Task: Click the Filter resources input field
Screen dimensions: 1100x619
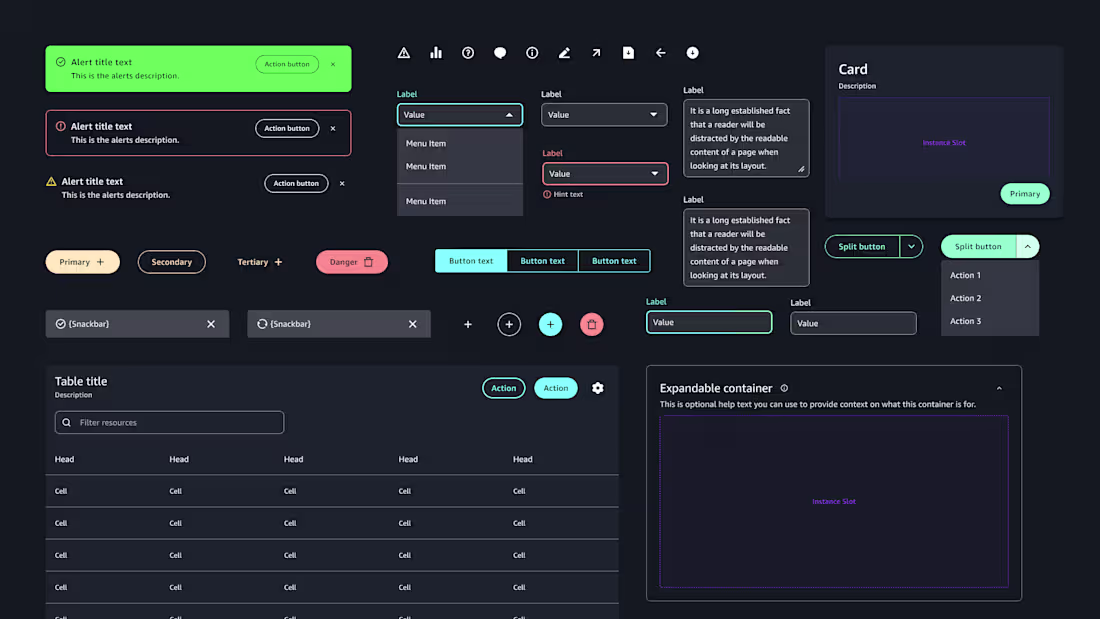Action: pyautogui.click(x=169, y=422)
